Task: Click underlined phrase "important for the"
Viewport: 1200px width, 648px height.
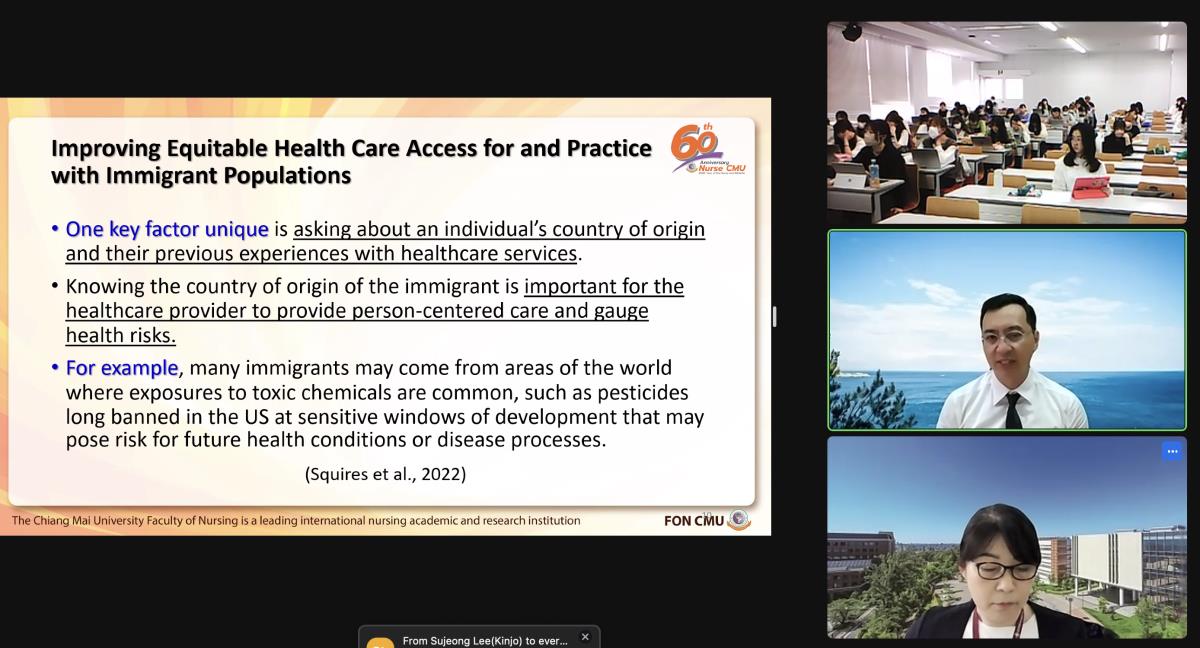Action: coord(604,286)
